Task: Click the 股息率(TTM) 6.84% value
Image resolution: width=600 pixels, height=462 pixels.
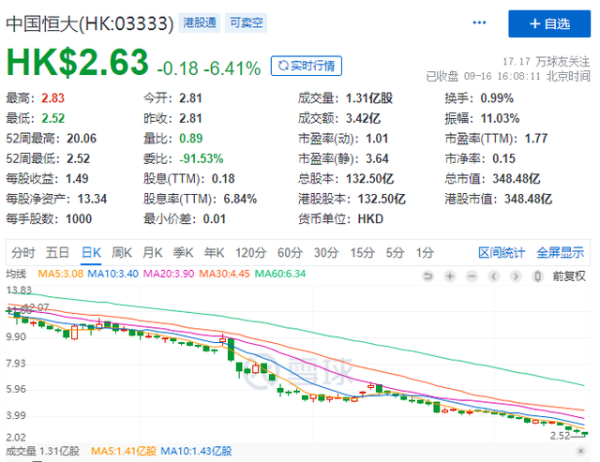Action: [240, 199]
